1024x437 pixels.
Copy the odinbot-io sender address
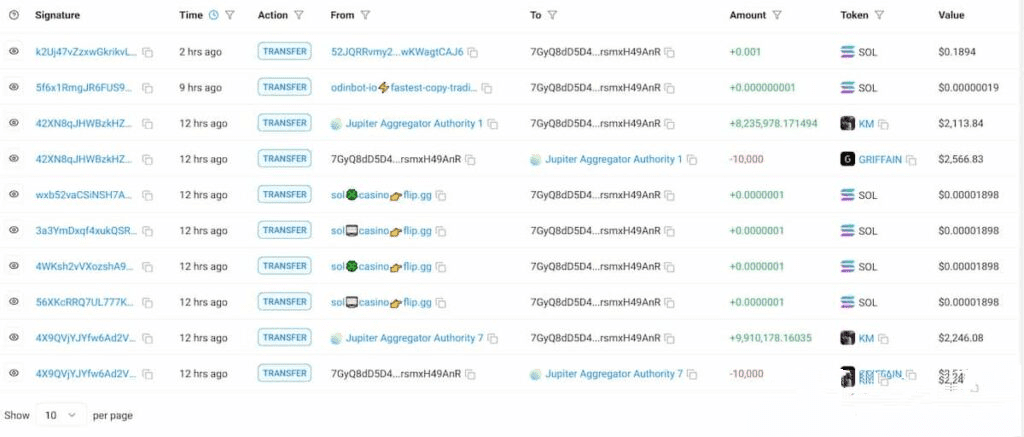tap(487, 88)
